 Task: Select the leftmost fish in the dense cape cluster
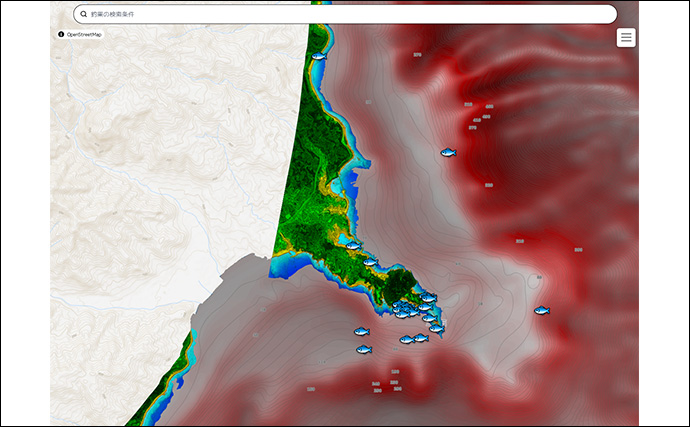tap(397, 306)
